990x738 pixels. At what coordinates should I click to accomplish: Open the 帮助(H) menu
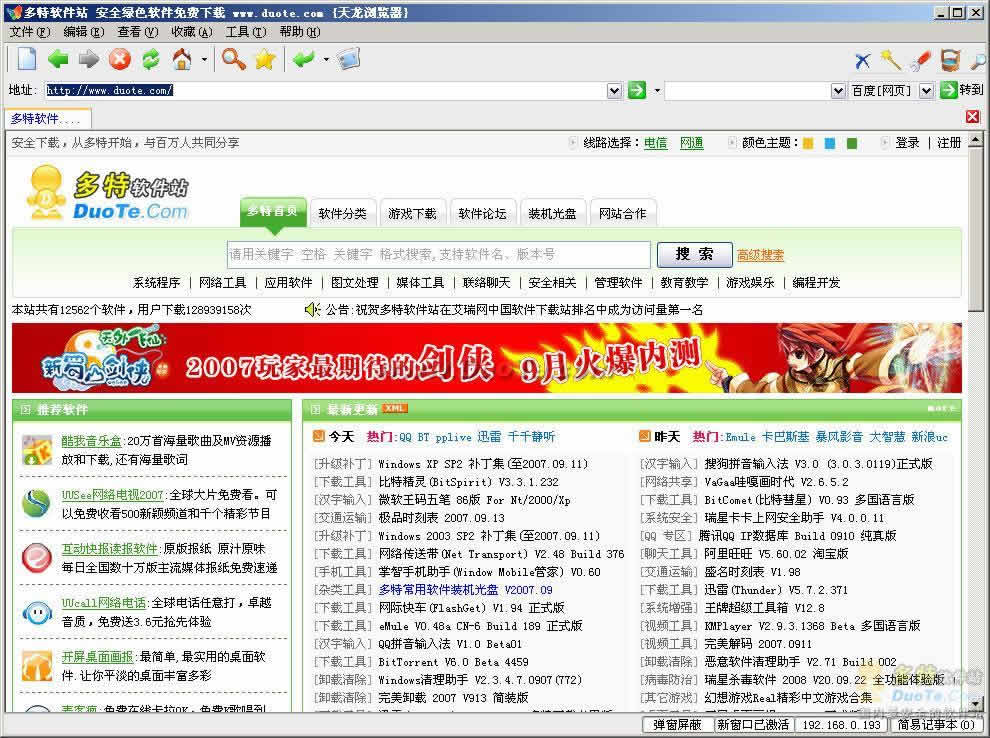pyautogui.click(x=300, y=32)
